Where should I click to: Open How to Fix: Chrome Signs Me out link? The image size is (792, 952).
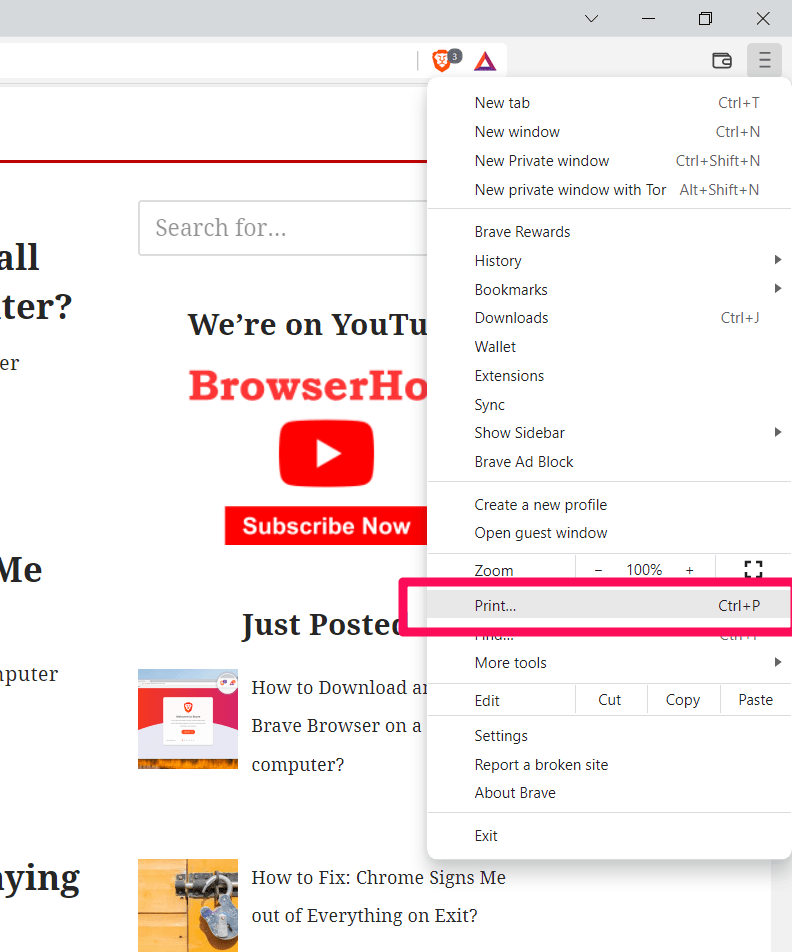pos(378,896)
